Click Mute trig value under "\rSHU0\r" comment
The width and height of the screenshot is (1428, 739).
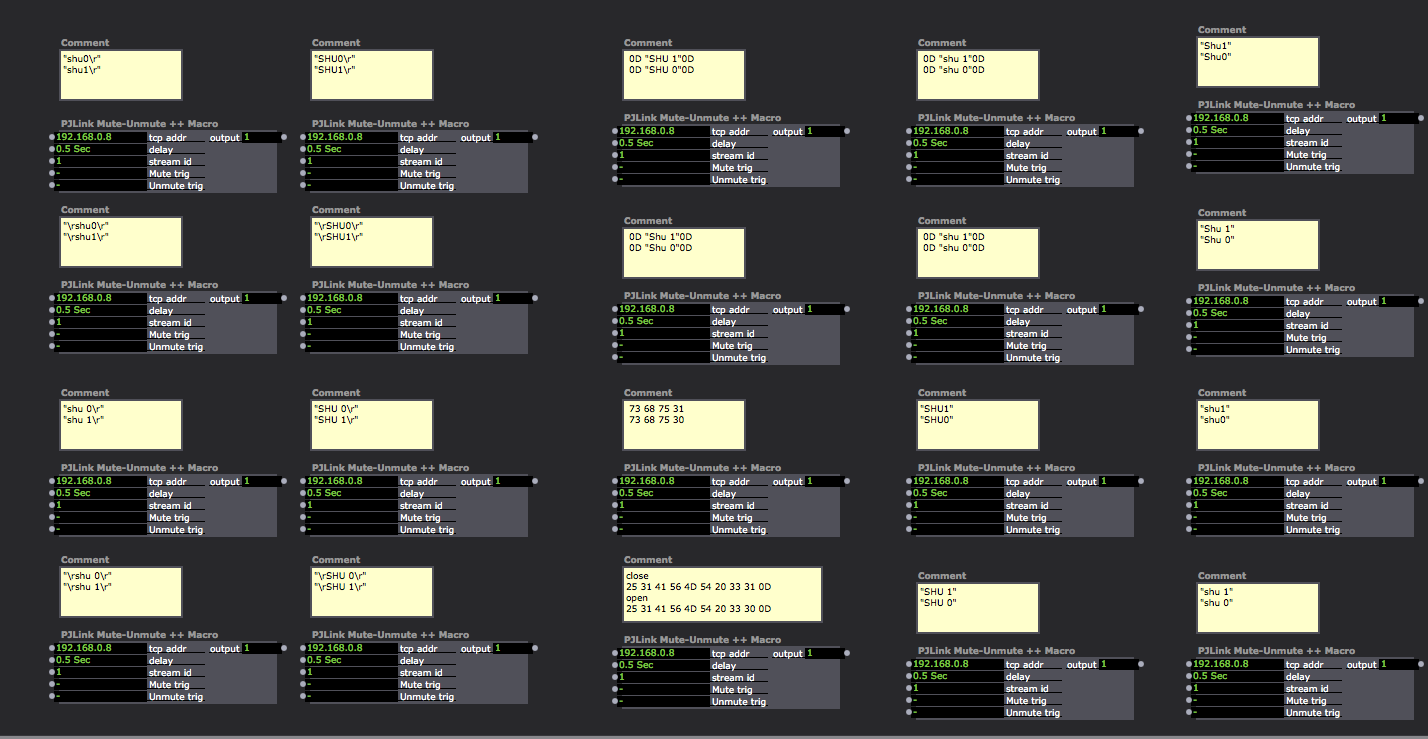click(352, 334)
